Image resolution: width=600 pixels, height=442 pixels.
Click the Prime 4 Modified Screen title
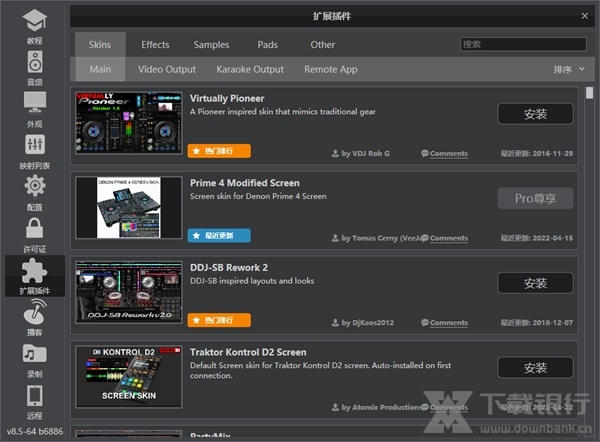(245, 183)
